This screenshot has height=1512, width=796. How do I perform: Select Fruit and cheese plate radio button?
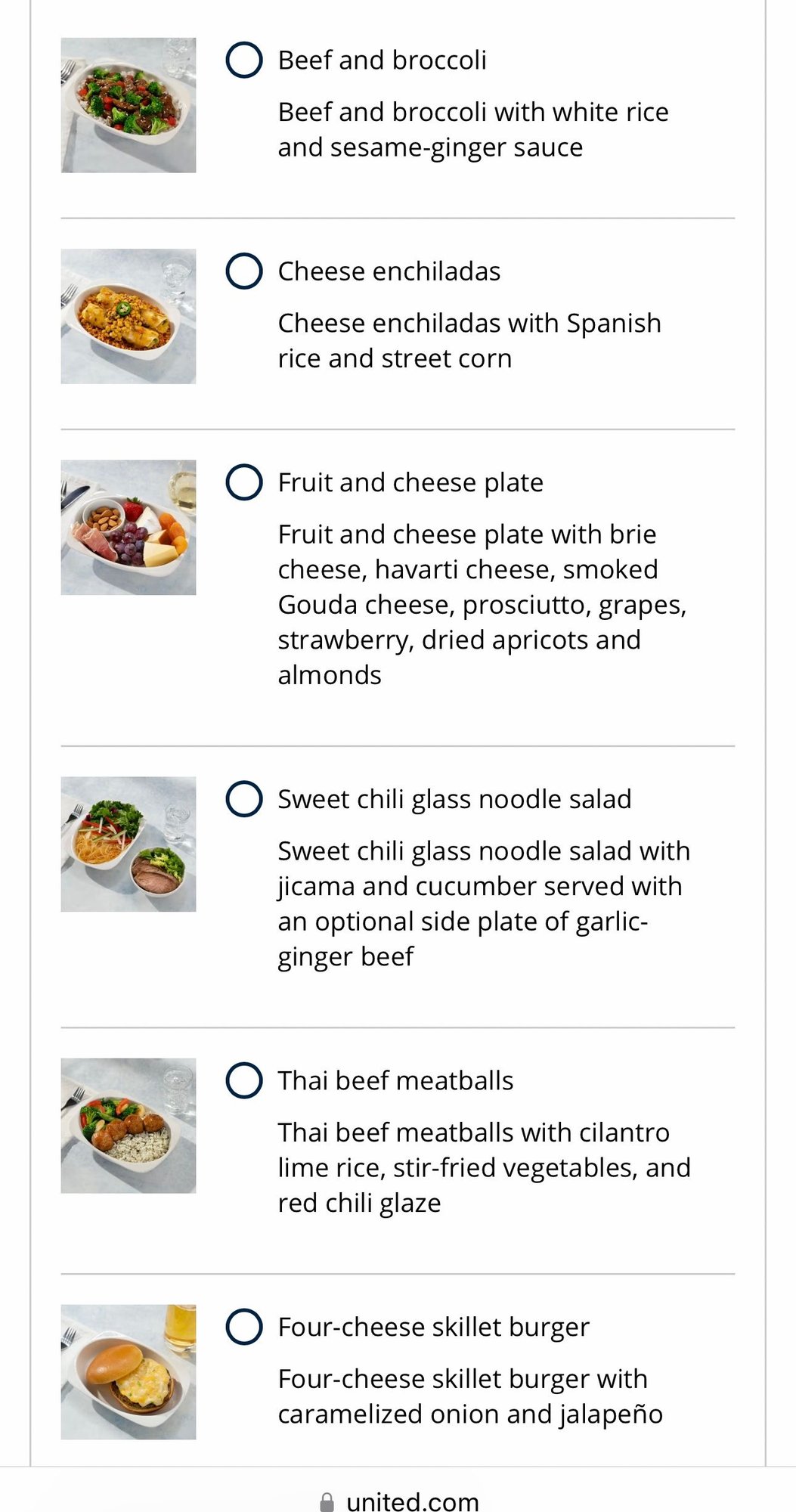(244, 482)
